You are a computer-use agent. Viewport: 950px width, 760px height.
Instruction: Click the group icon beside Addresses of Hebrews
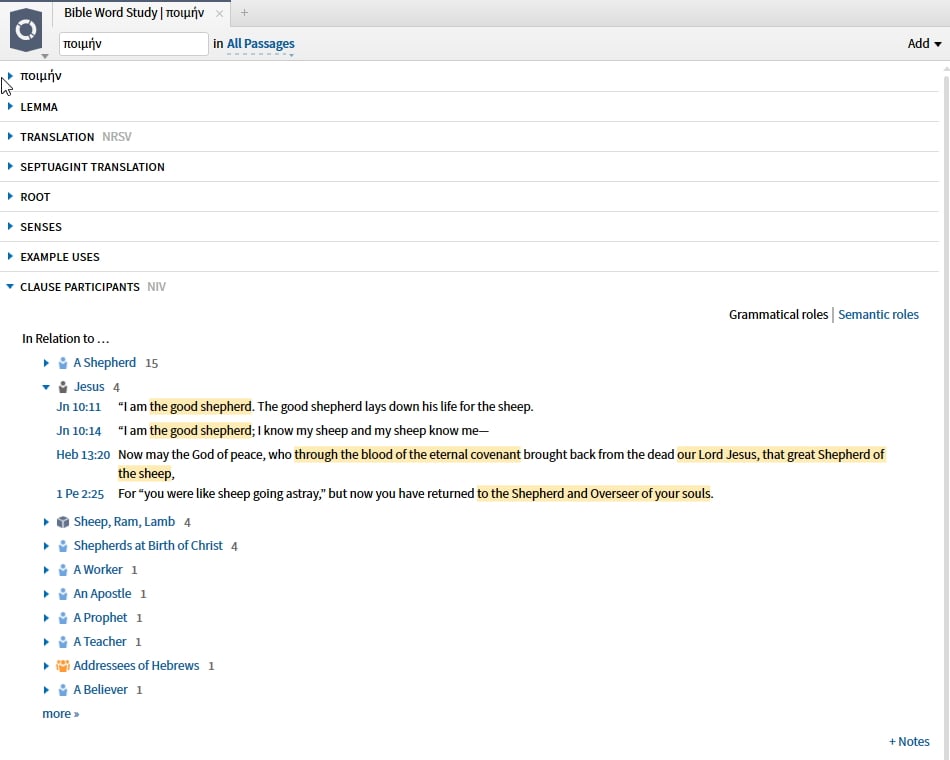(x=63, y=665)
